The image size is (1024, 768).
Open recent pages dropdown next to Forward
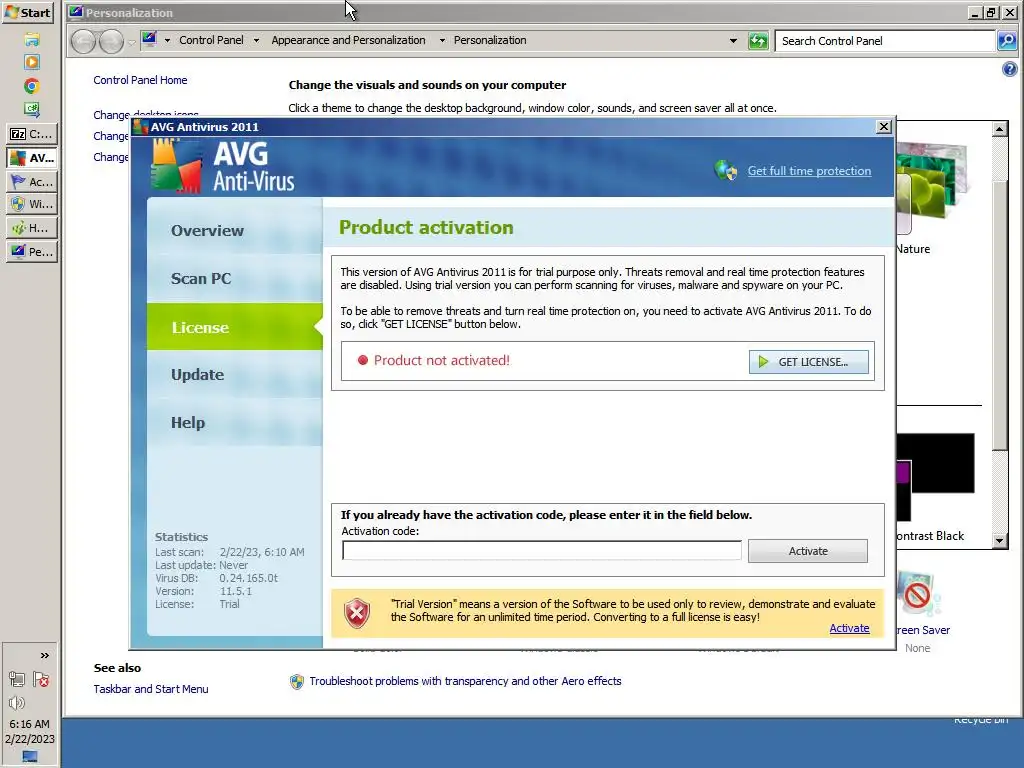pyautogui.click(x=131, y=42)
